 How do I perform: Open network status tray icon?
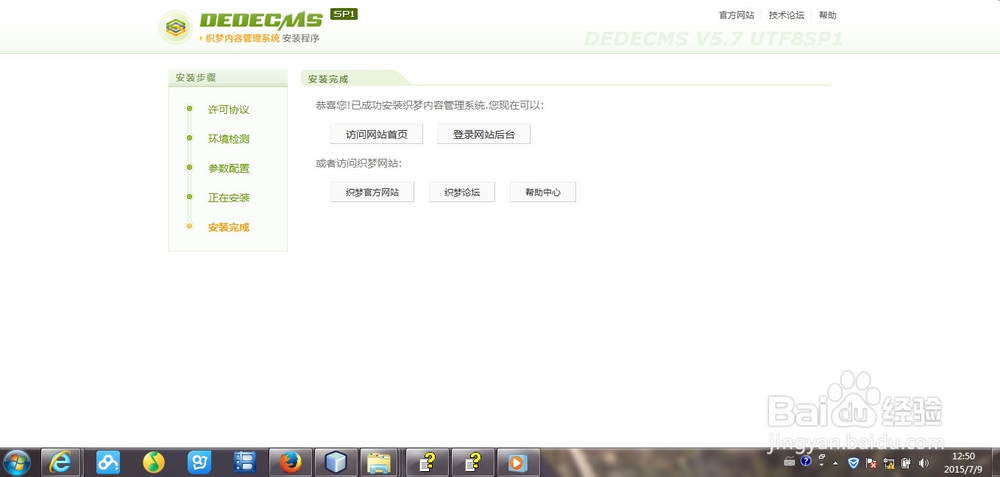pyautogui.click(x=888, y=463)
